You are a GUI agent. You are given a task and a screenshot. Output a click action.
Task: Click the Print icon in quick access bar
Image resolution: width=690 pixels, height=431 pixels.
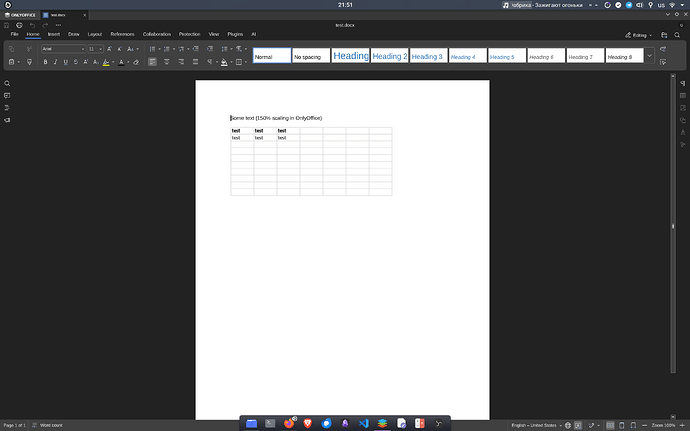pos(19,25)
